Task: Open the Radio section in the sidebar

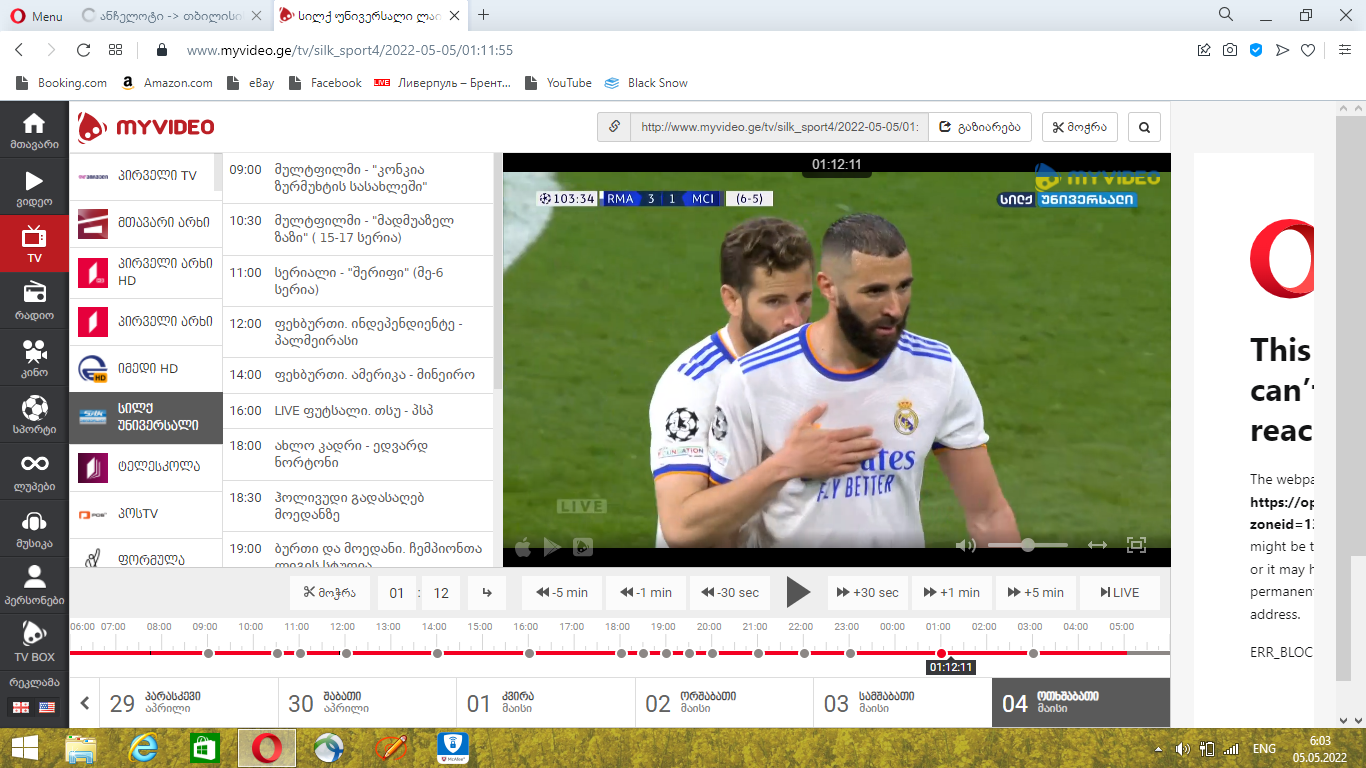Action: point(34,300)
